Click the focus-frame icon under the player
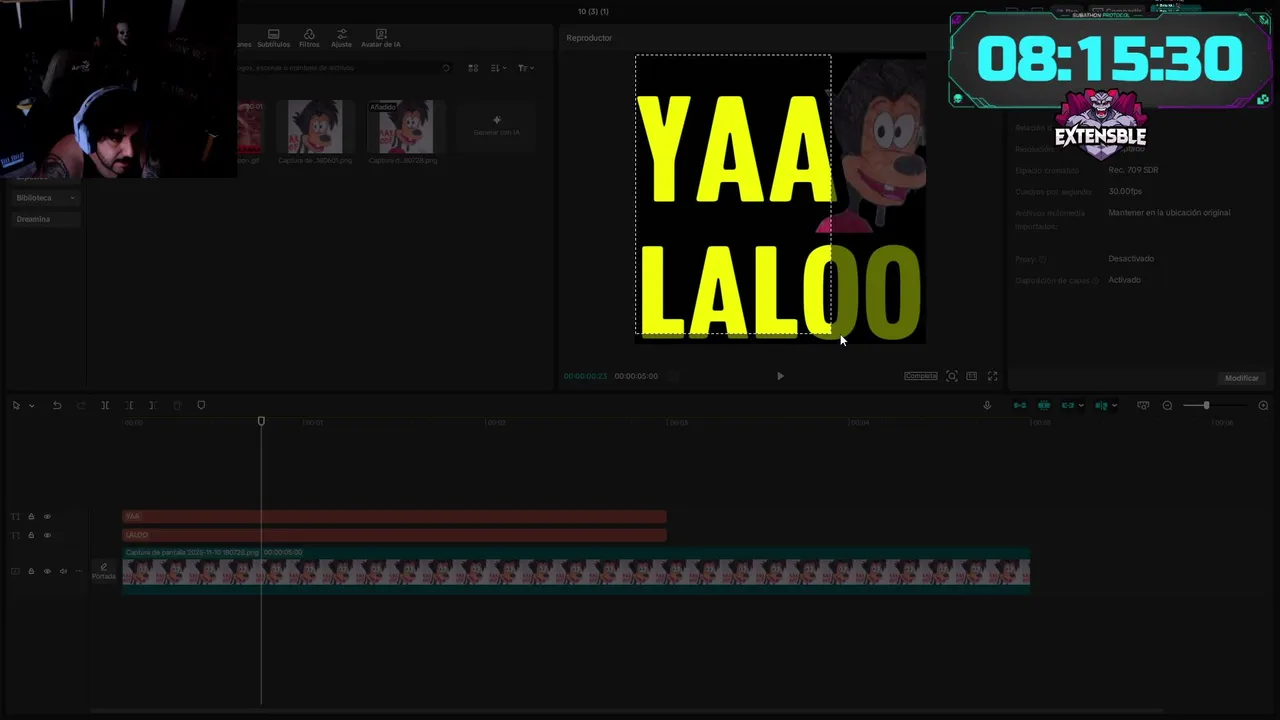This screenshot has height=720, width=1280. (952, 376)
